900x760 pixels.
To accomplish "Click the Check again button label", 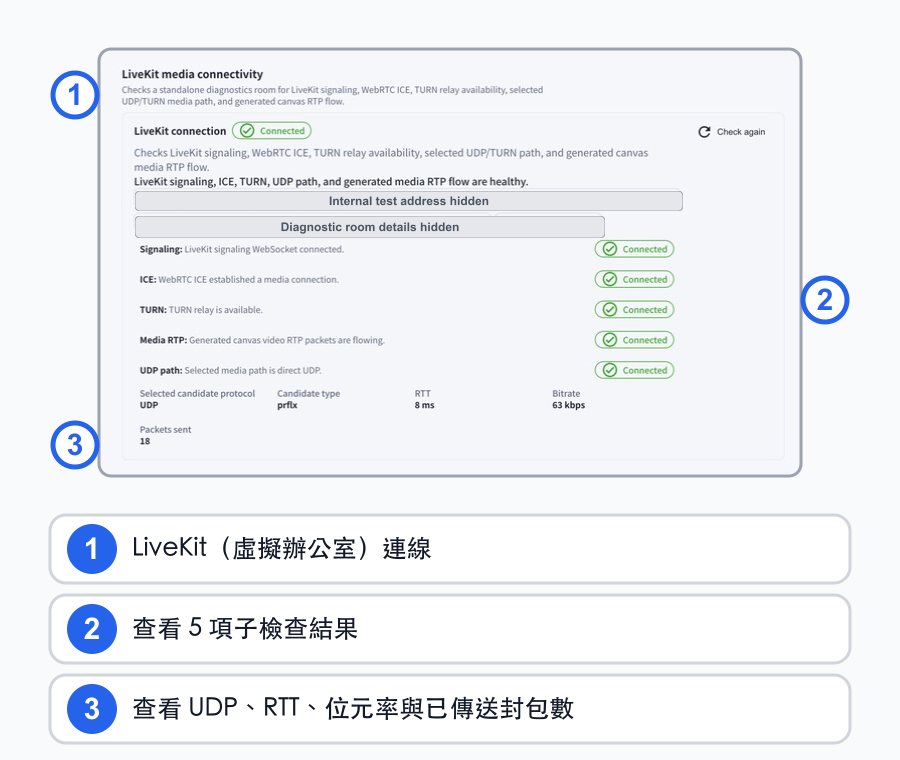I will pos(740,132).
